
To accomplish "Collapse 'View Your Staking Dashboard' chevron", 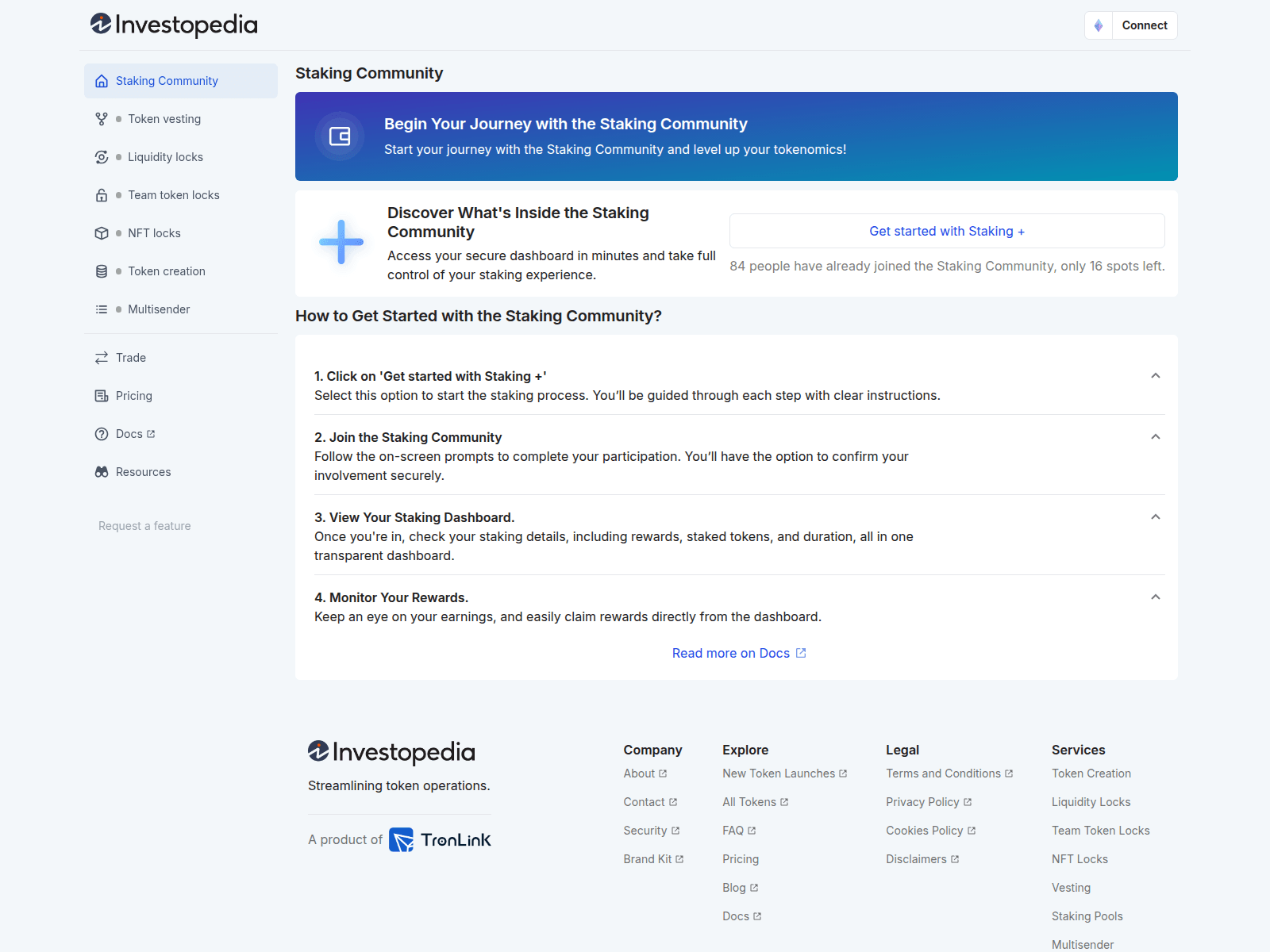I will click(1156, 517).
